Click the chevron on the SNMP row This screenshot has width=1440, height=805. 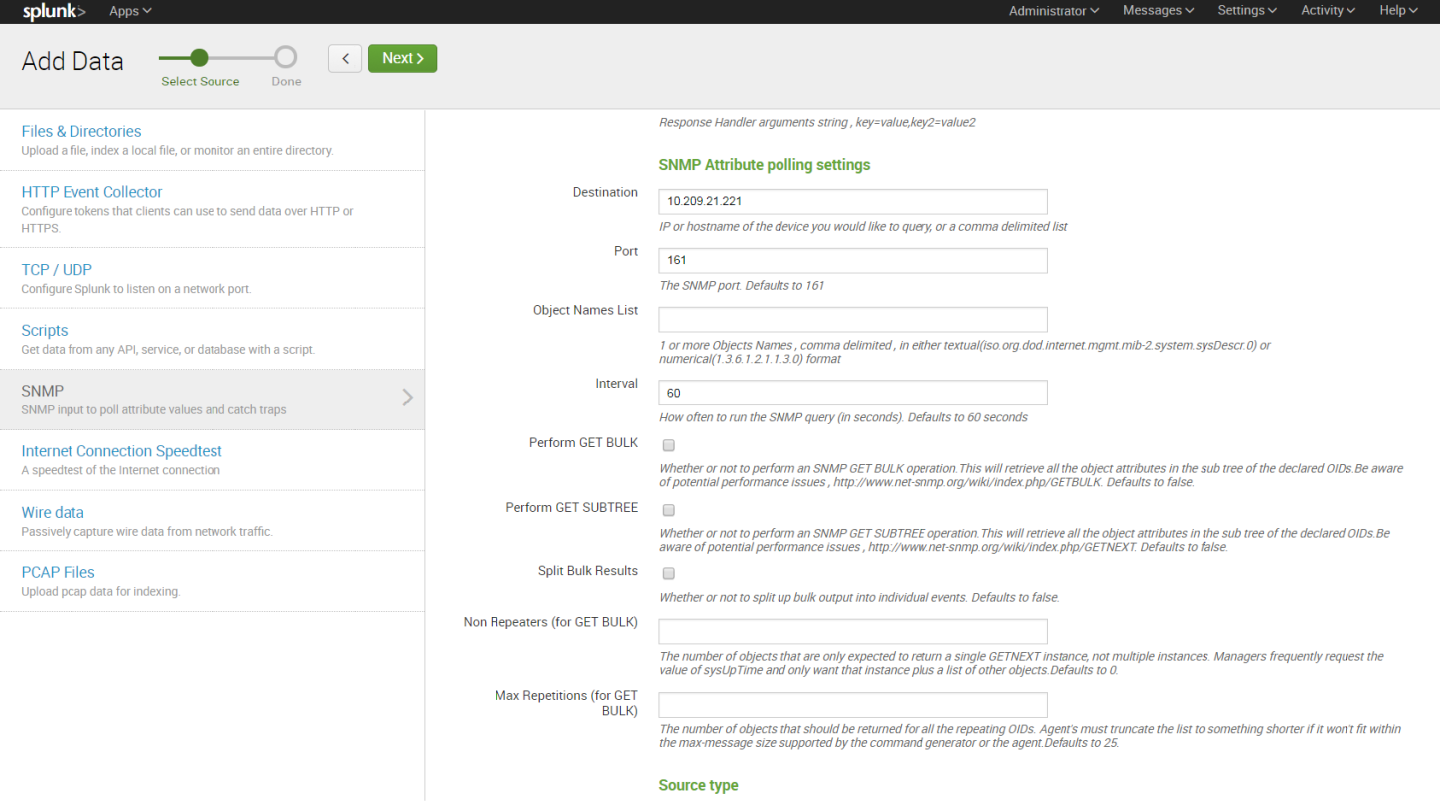(407, 397)
